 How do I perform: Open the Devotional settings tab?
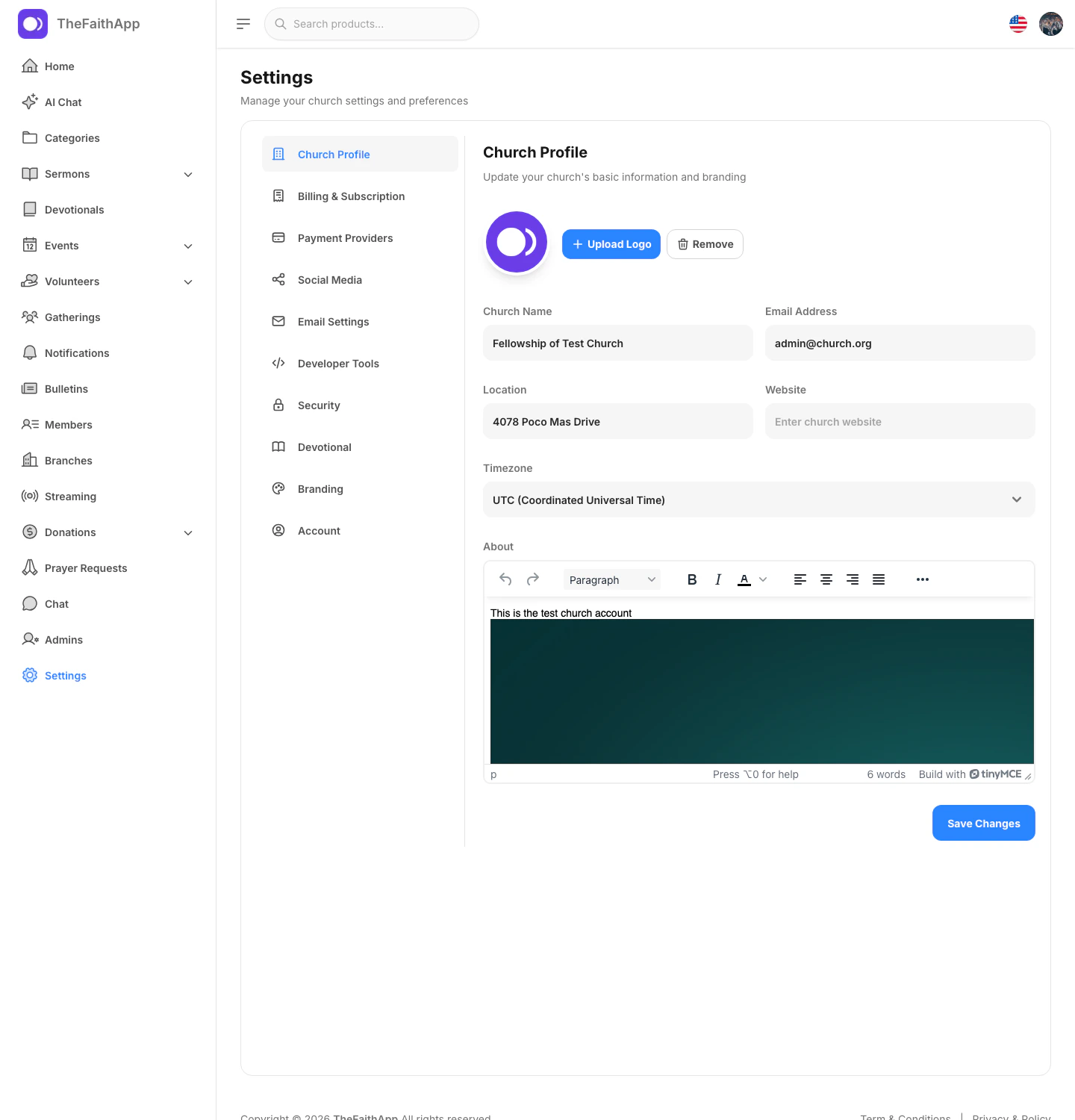pos(360,447)
